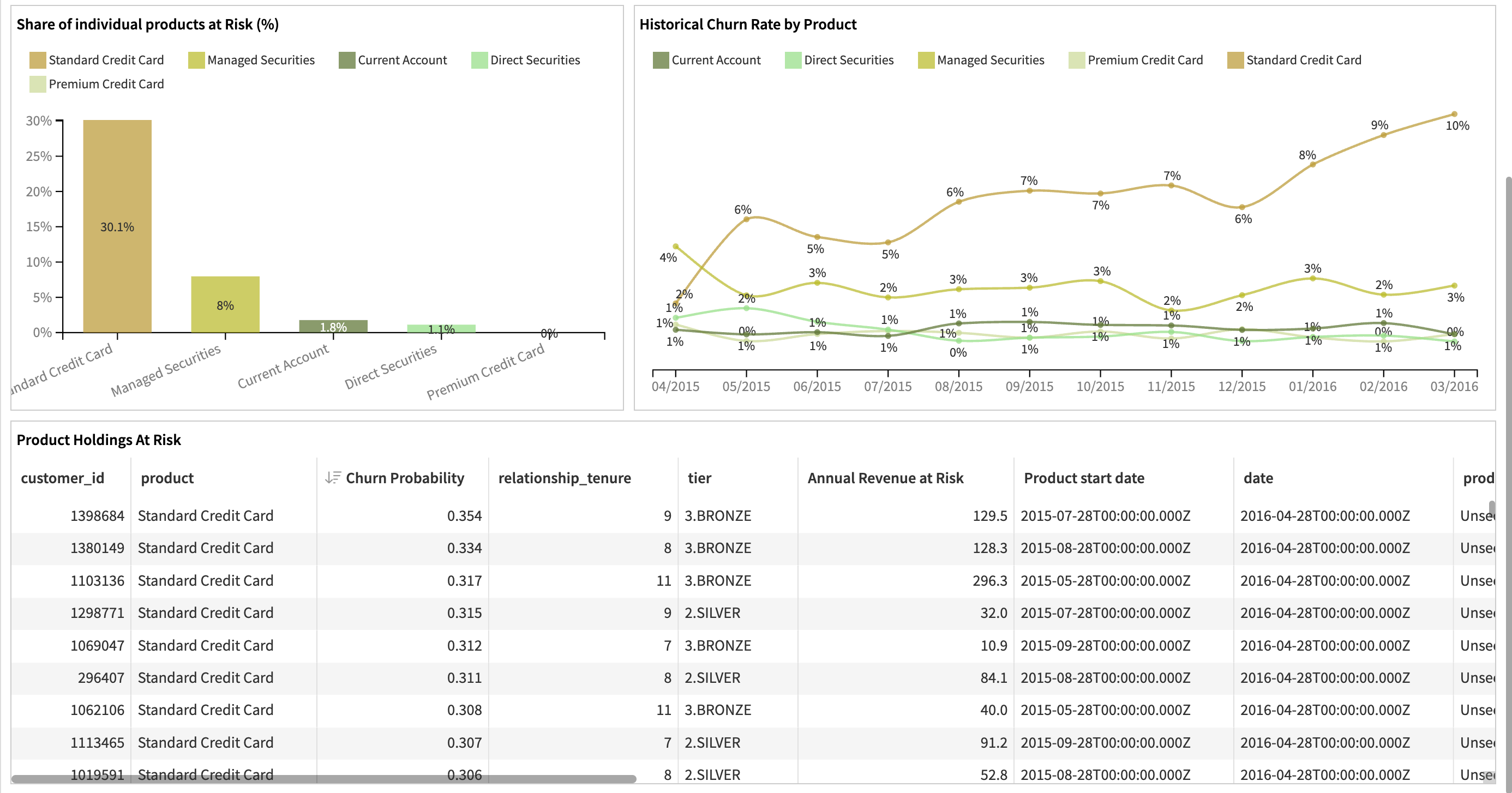The image size is (1512, 793).
Task: Click Premium Credit Card swatch in bar chart legend
Action: click(x=37, y=83)
